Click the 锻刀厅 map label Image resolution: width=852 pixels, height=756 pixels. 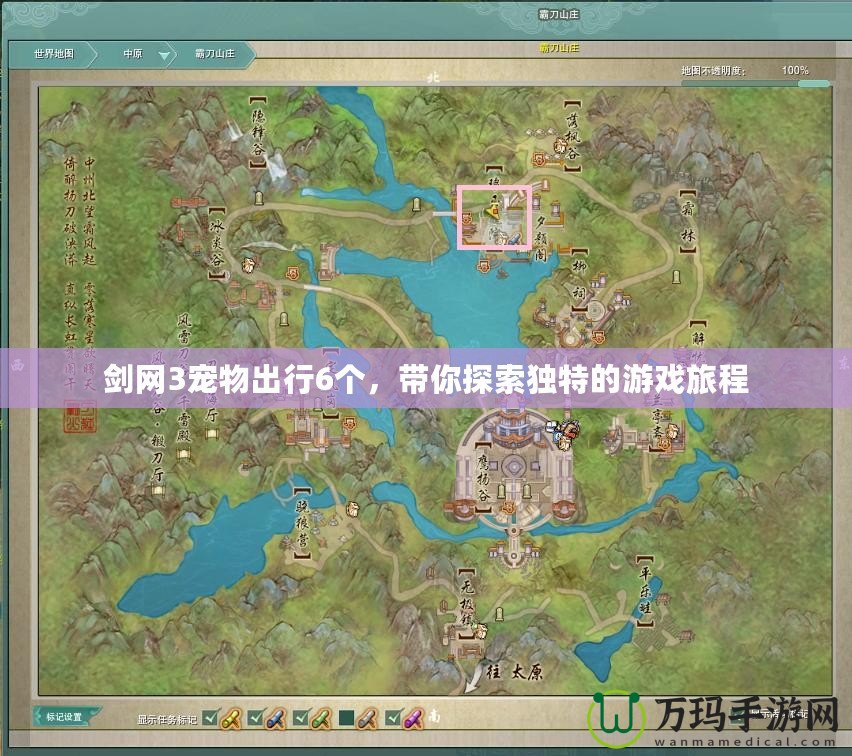pos(158,459)
